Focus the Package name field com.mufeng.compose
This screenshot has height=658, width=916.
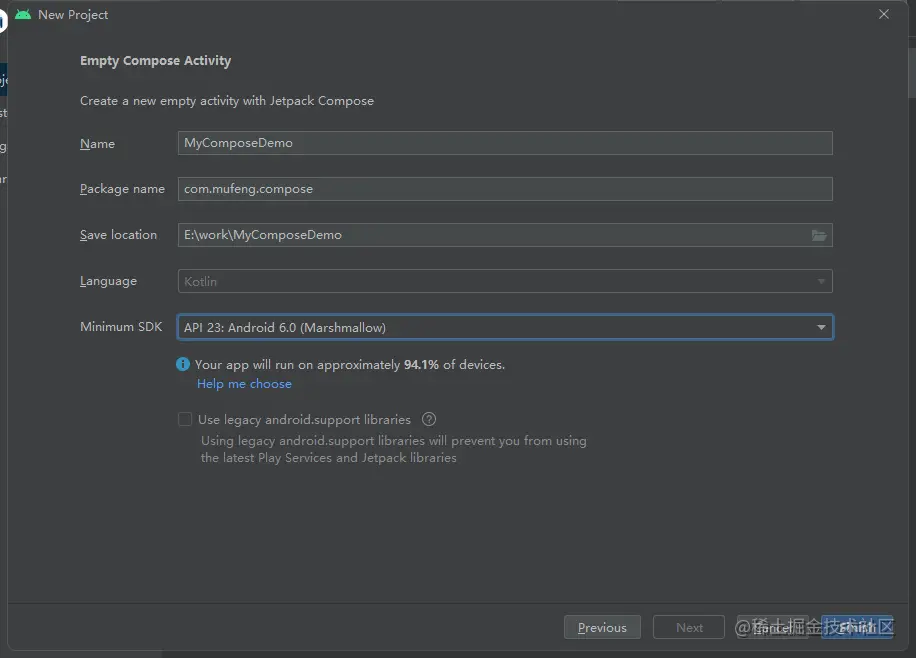[x=505, y=189]
